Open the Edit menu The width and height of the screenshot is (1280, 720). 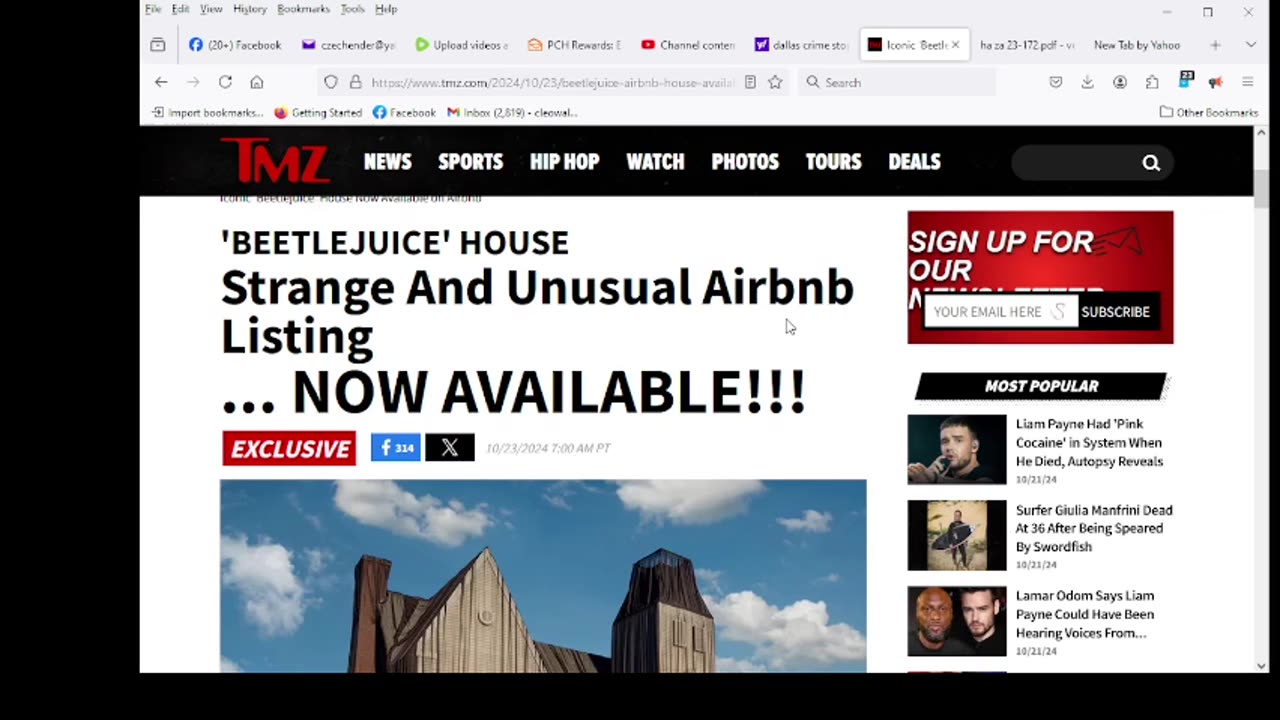[180, 9]
